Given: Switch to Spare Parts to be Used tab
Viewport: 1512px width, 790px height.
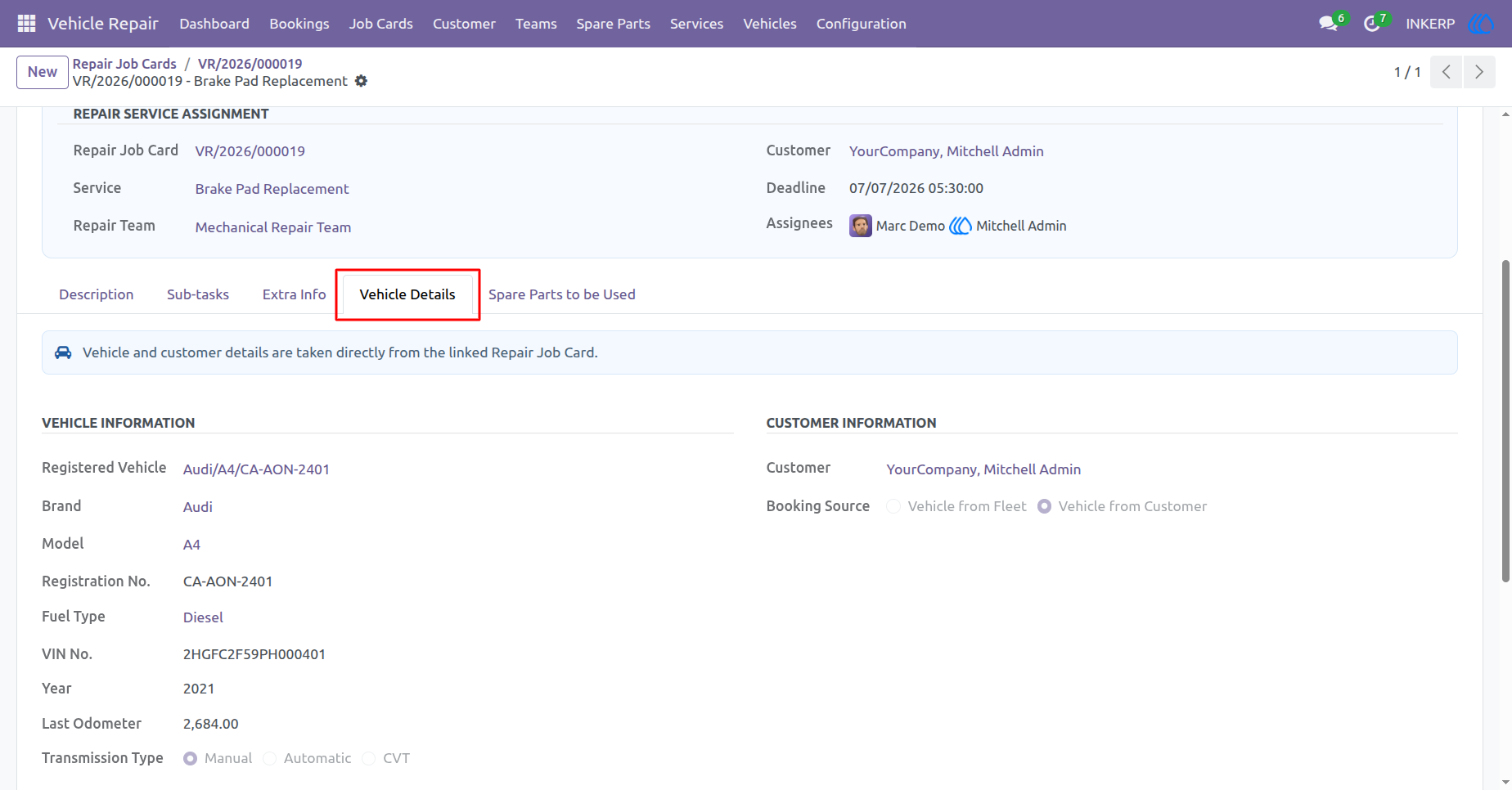Looking at the screenshot, I should (x=562, y=294).
